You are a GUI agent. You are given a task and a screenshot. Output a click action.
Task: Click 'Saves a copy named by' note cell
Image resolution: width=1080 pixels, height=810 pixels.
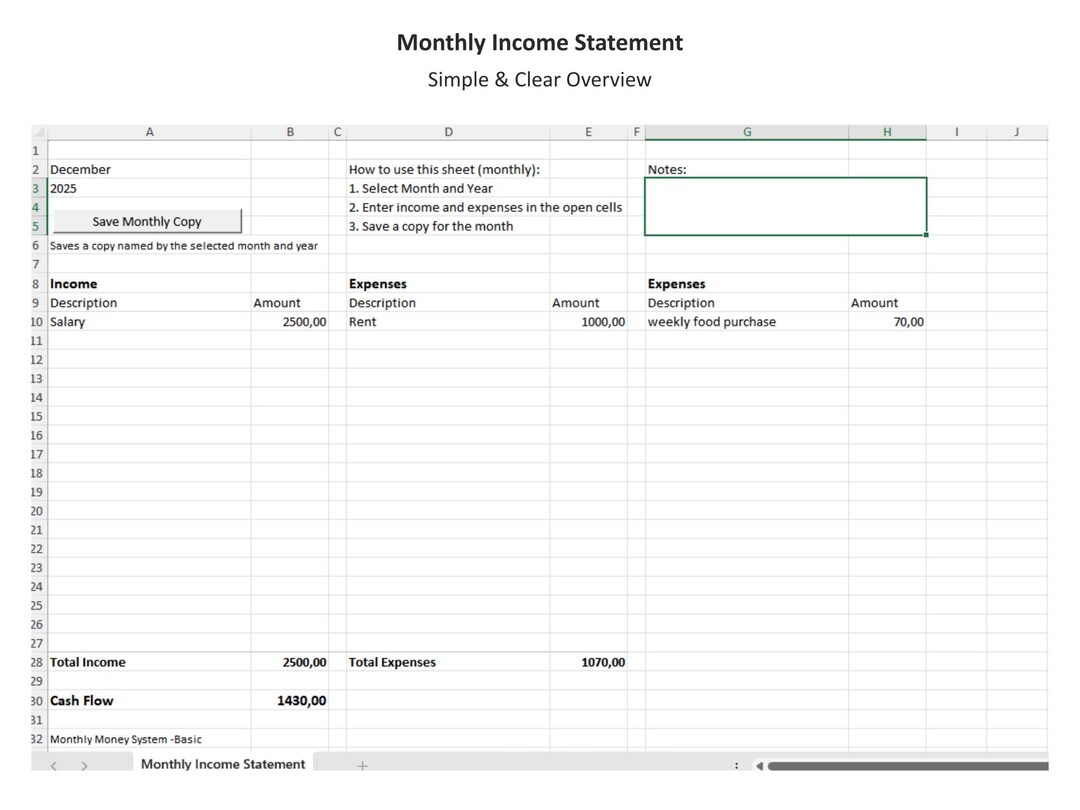point(184,246)
